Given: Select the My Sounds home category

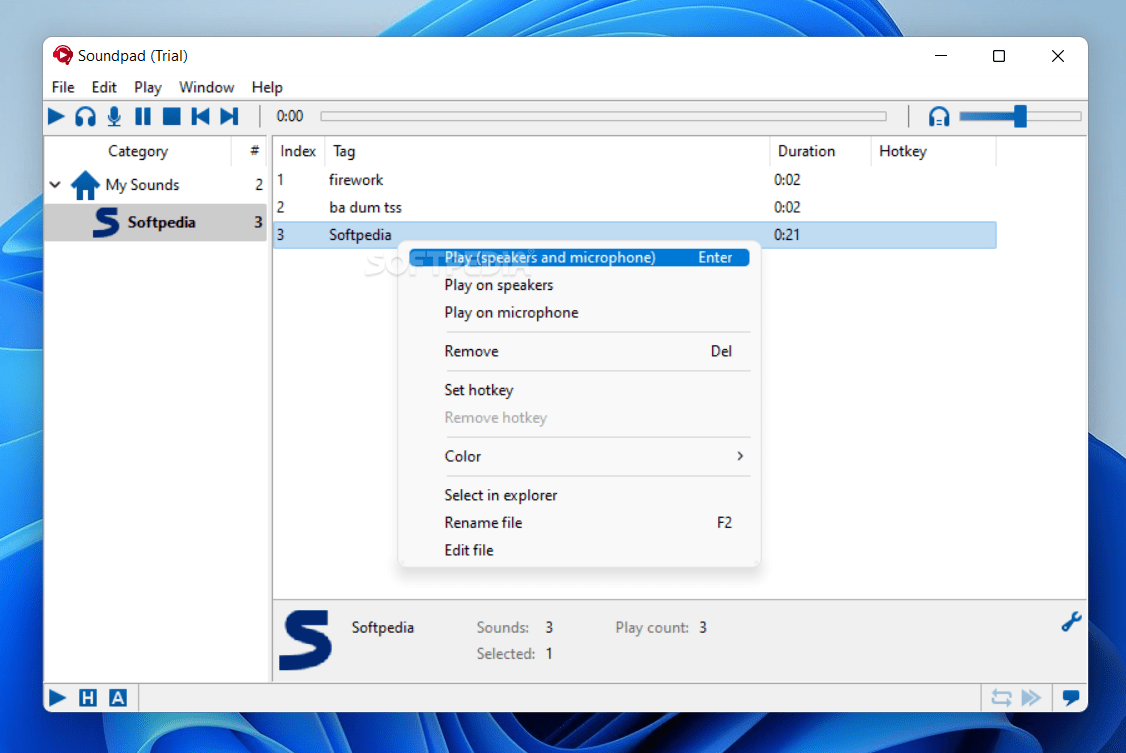Looking at the screenshot, I should click(x=142, y=184).
